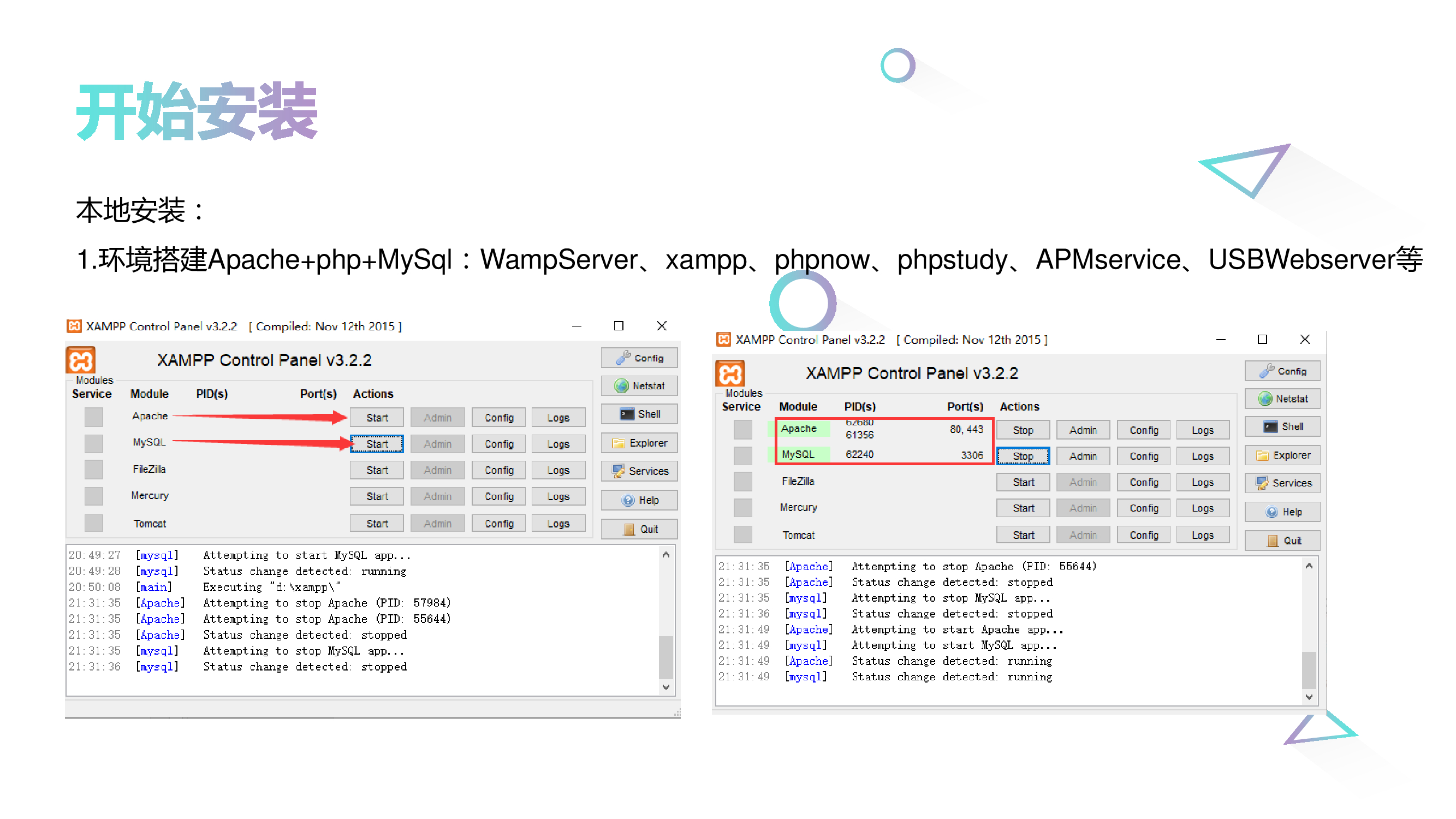1456x819 pixels.
Task: Open Services in left XAMPP window
Action: [x=639, y=471]
